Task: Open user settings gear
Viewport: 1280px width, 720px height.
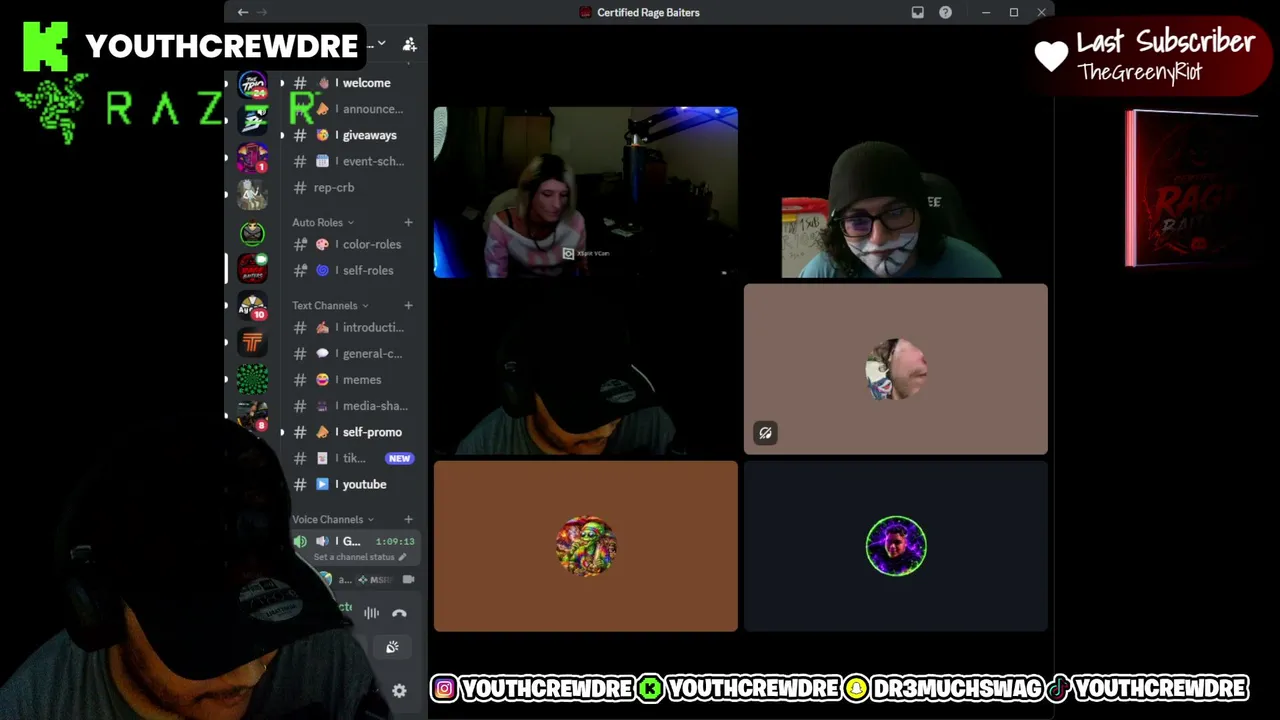Action: 399,691
